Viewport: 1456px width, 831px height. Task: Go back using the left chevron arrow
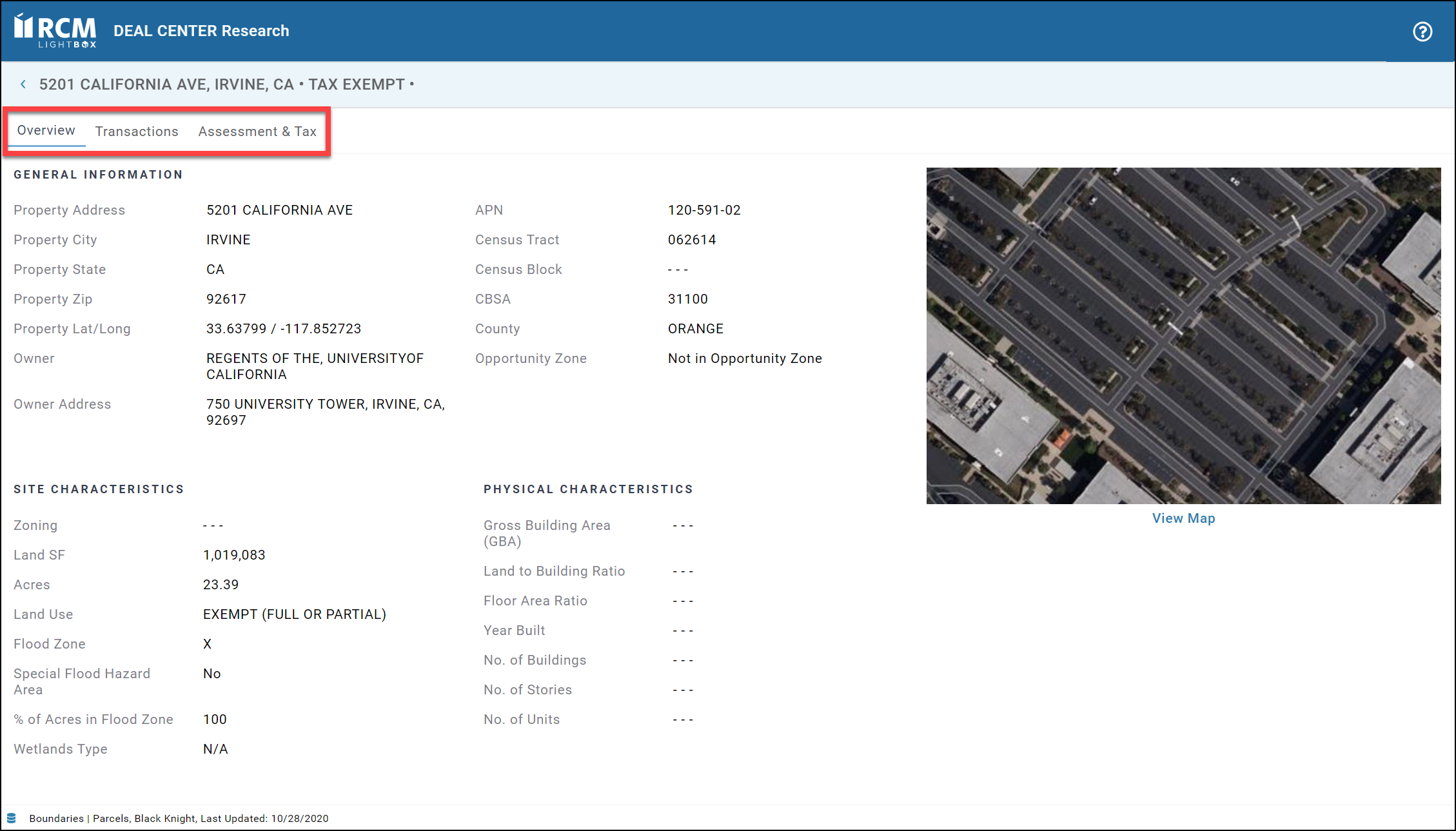(x=23, y=84)
